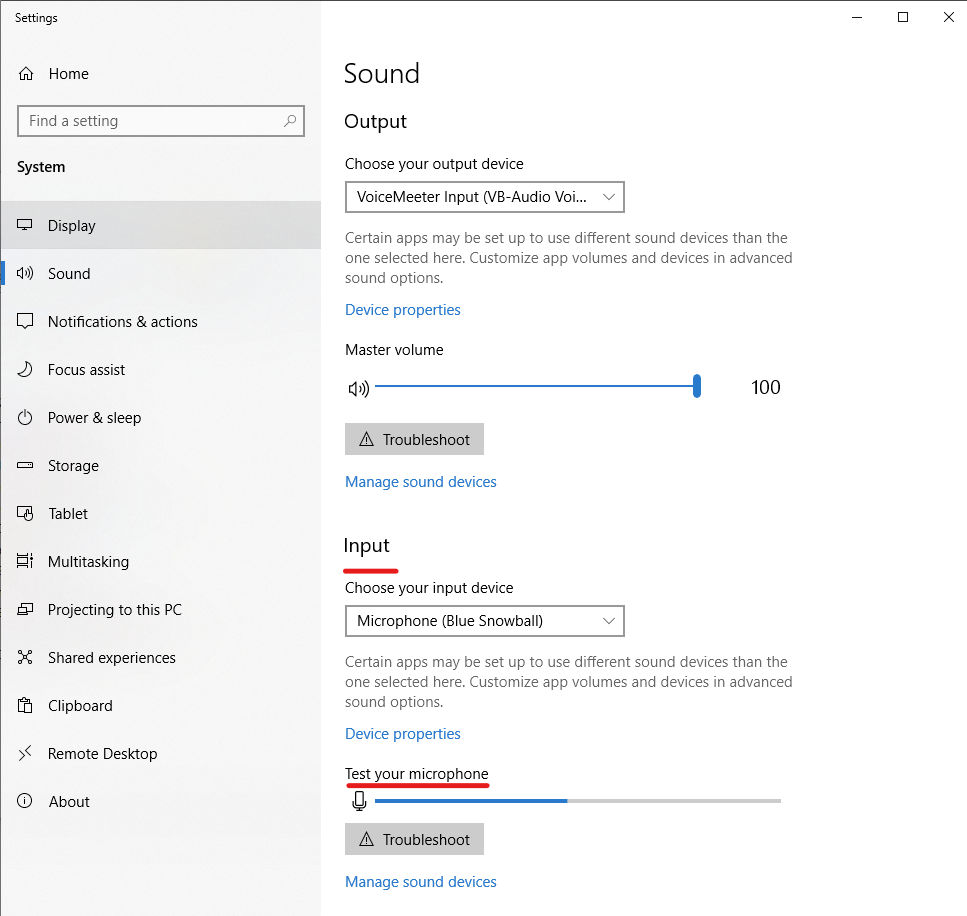Click the microphone test level bar

pyautogui.click(x=578, y=801)
